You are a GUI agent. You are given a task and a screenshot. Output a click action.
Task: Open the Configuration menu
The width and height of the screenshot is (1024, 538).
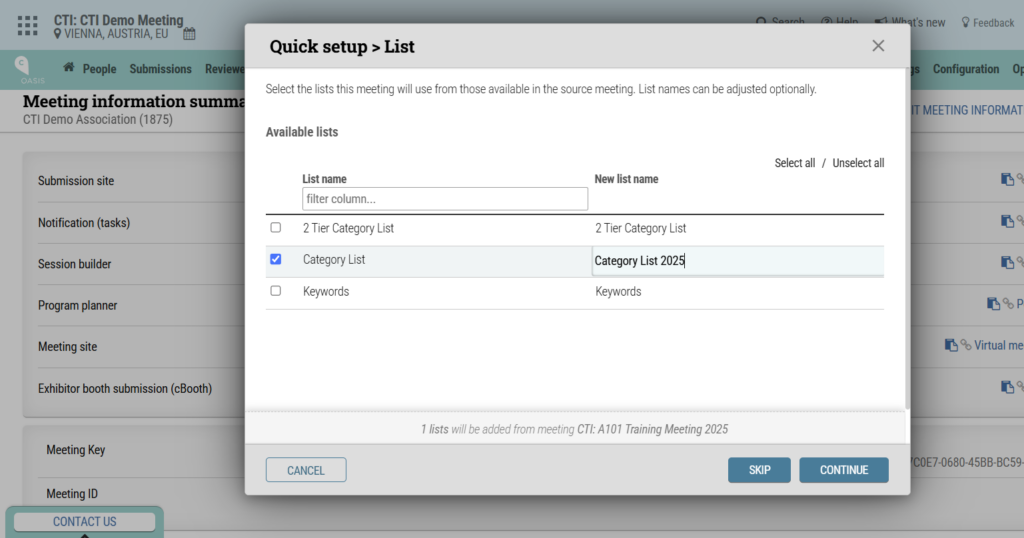pyautogui.click(x=965, y=69)
